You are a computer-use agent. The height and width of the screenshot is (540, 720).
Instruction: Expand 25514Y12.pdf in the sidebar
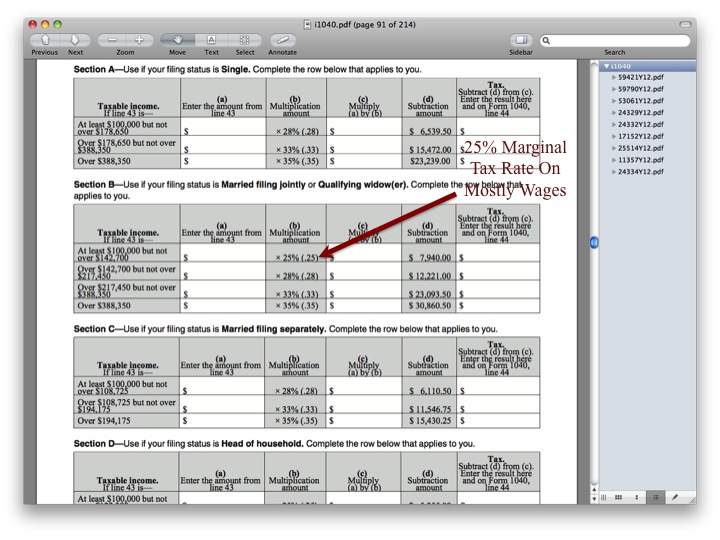coord(614,148)
